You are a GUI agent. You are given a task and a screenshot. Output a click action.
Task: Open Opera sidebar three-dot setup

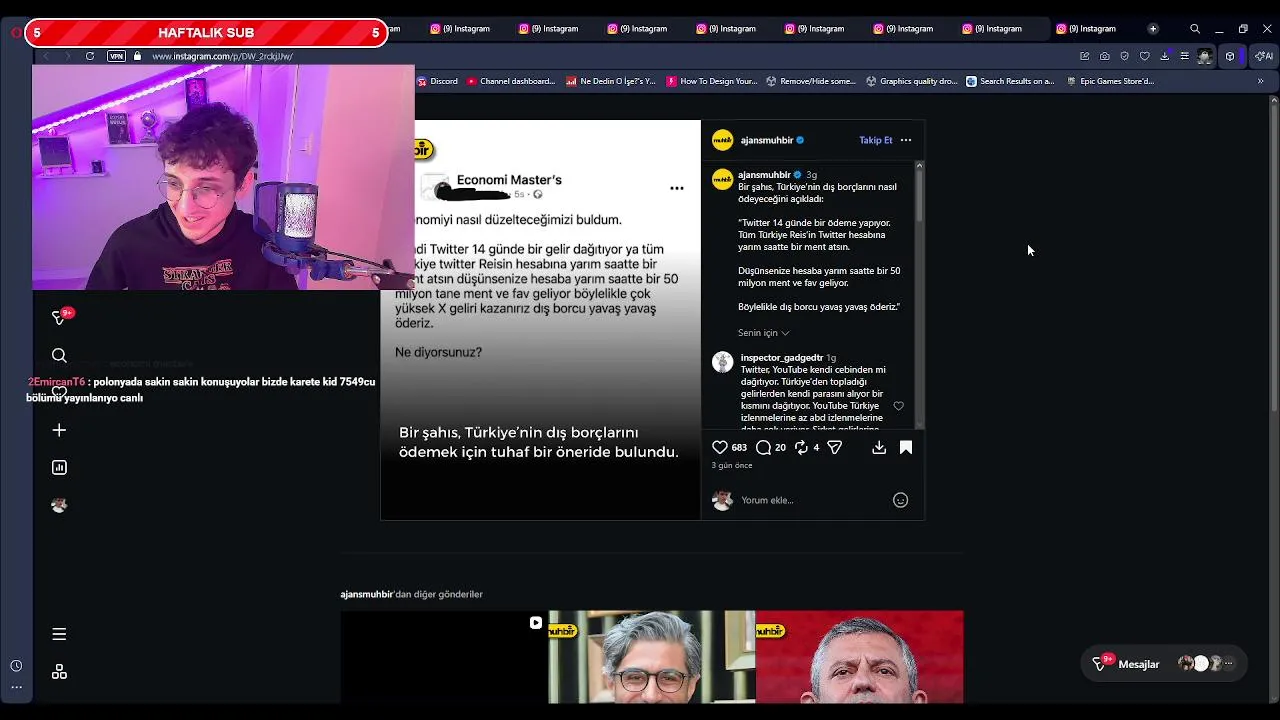click(x=16, y=687)
